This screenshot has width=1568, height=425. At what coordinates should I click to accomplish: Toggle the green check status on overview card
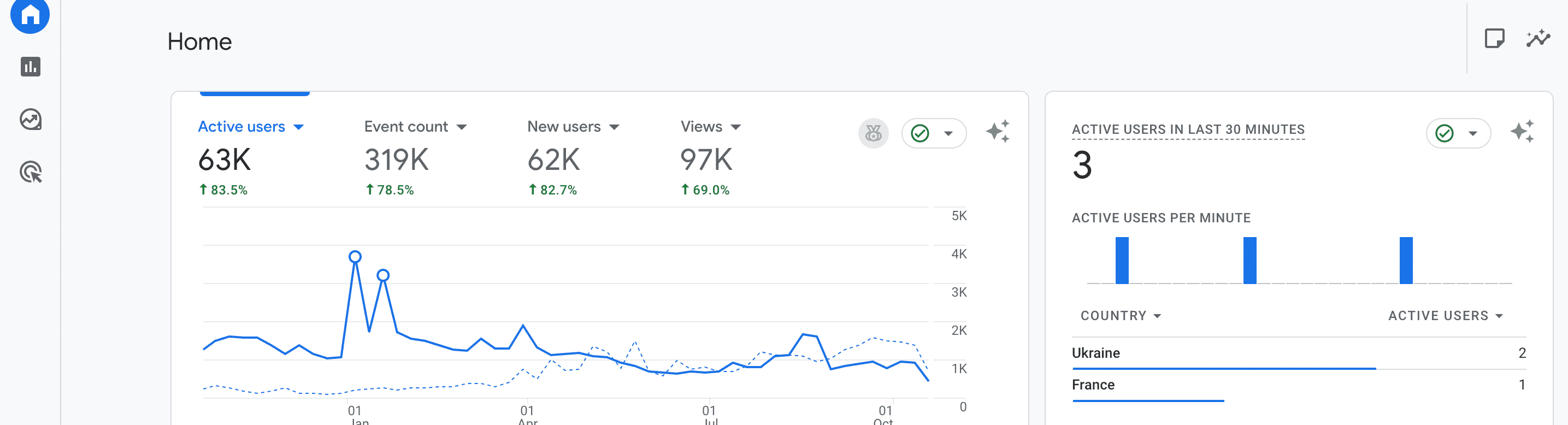pos(934,133)
